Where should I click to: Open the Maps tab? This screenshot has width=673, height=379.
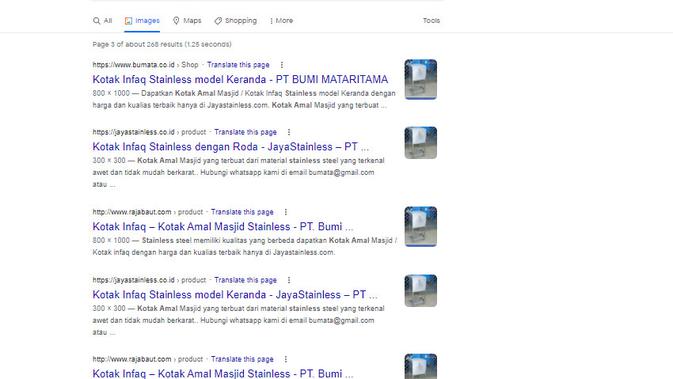coord(187,21)
